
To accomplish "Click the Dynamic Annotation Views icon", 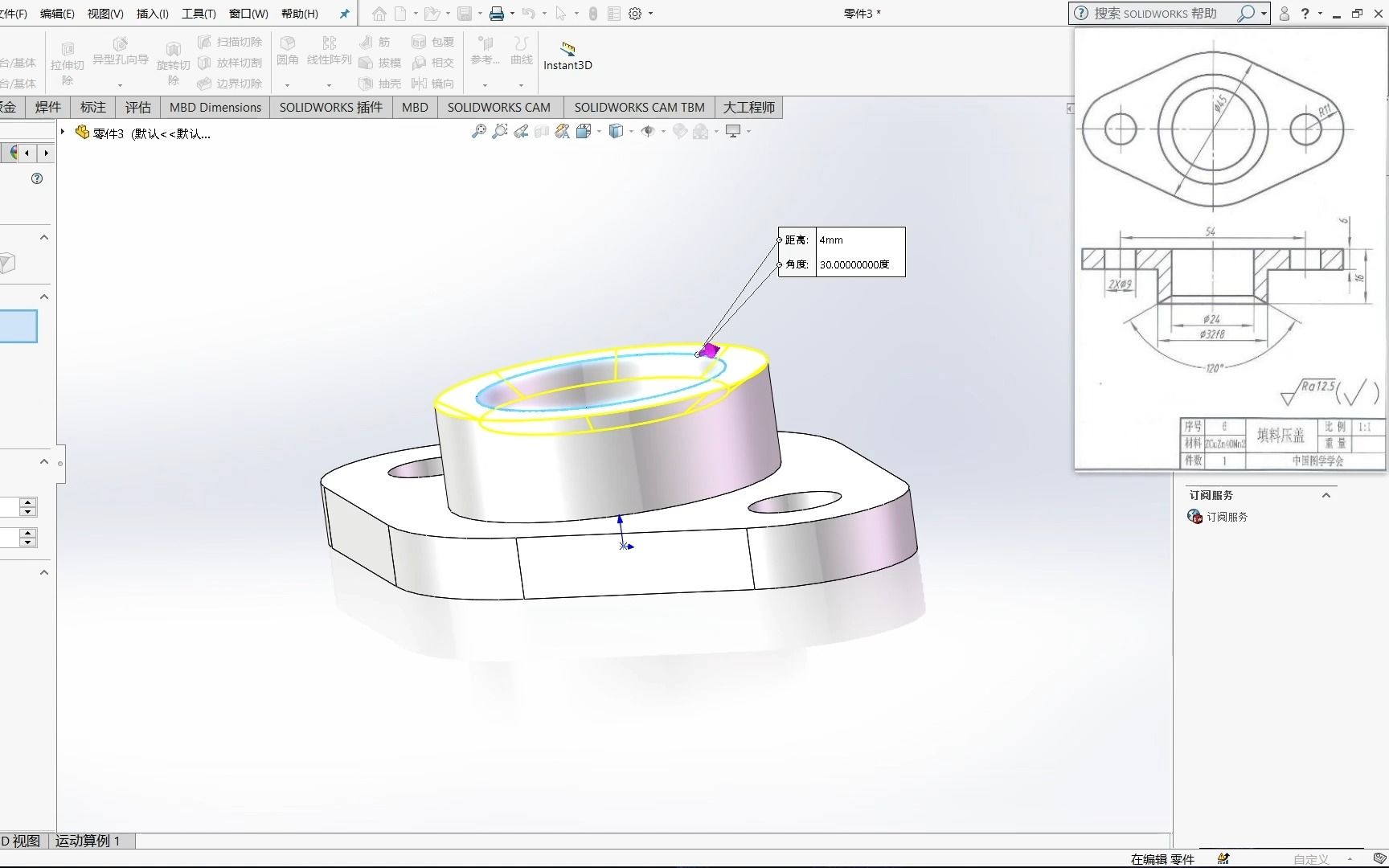I will point(563,131).
